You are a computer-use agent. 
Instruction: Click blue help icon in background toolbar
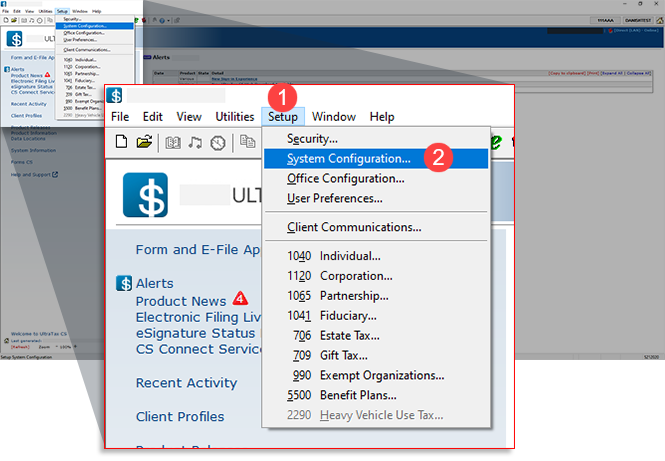click(x=162, y=20)
